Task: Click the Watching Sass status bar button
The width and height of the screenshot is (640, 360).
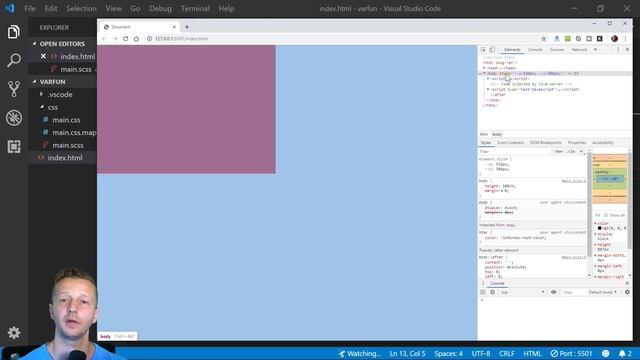Action: [x=359, y=353]
